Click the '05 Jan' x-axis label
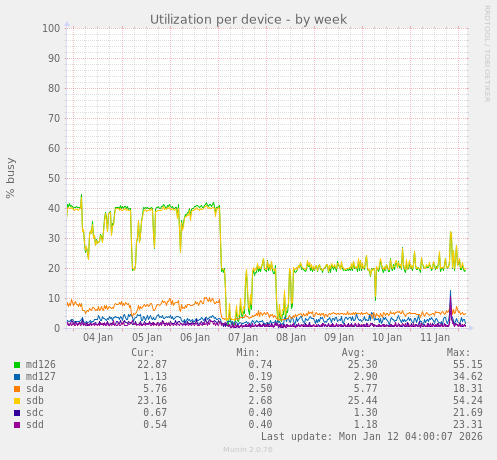497x460 pixels. (x=147, y=337)
